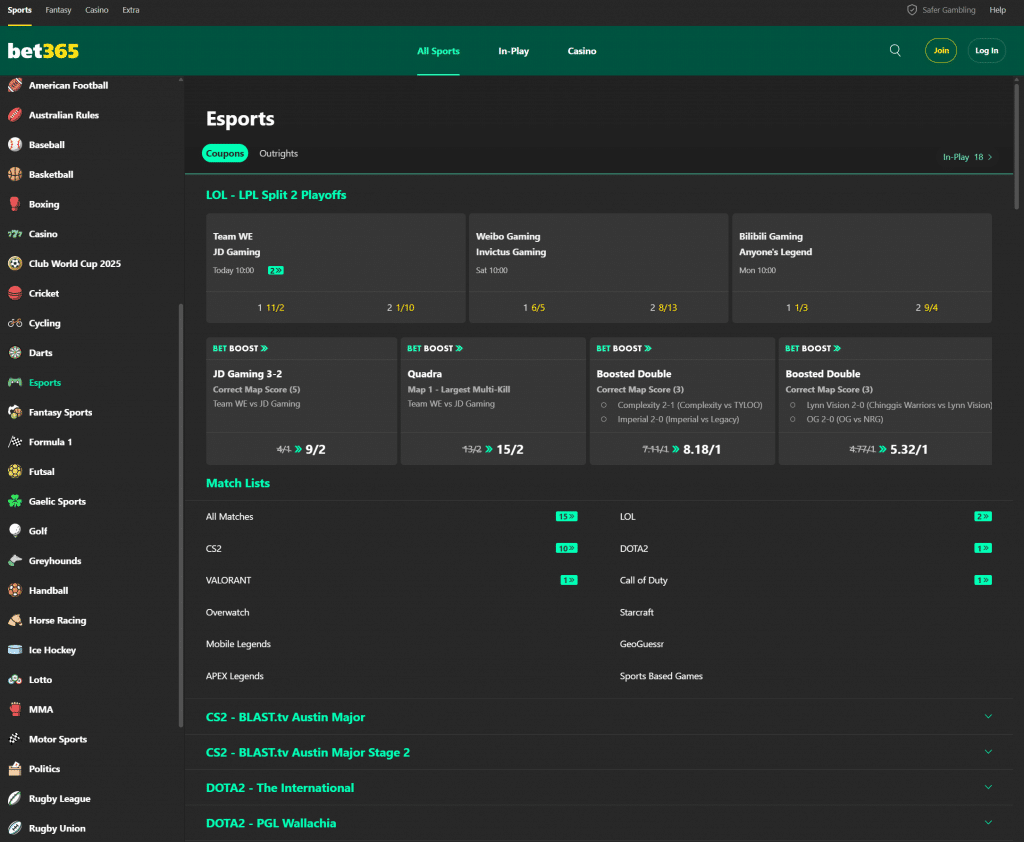Bet on JD Gaming at 1/10

[x=400, y=308]
